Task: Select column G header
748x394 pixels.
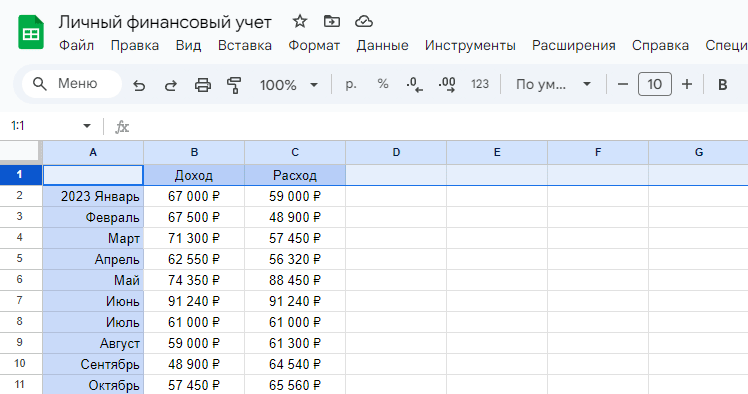Action: 698,152
